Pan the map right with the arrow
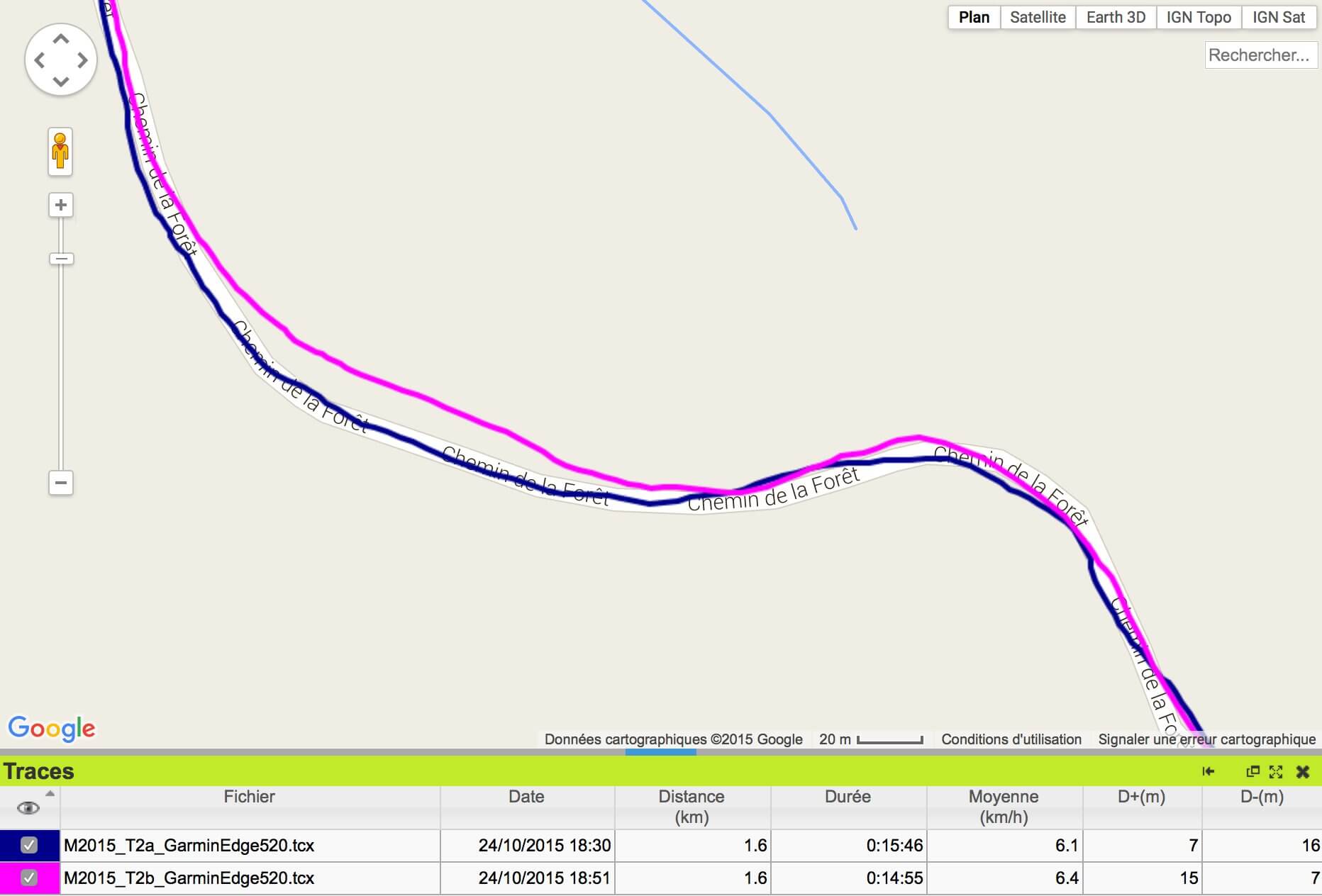The image size is (1322, 896). [x=82, y=60]
